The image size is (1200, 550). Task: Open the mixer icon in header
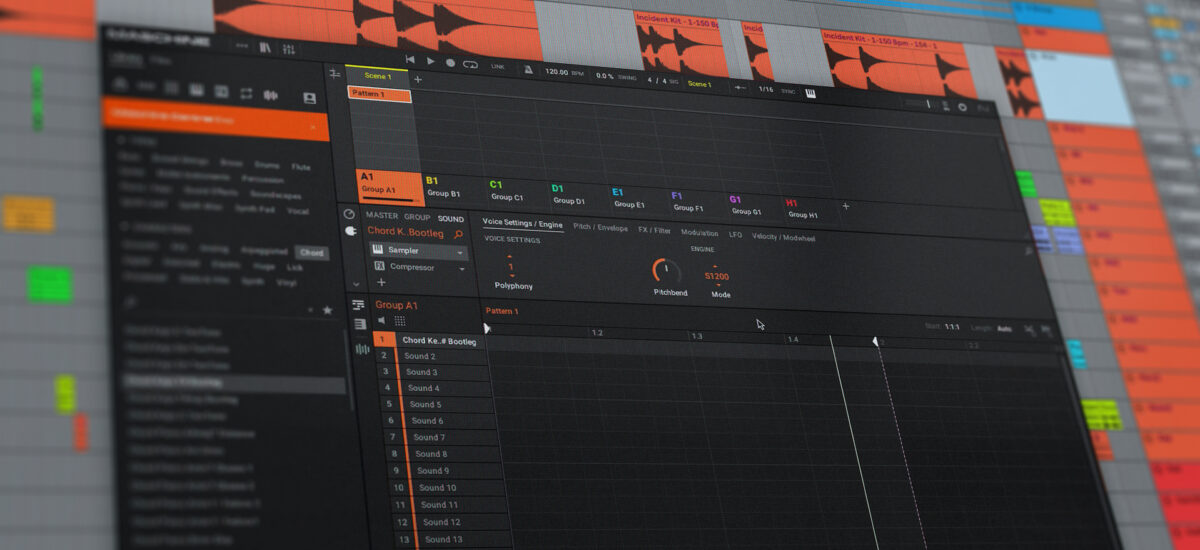(x=289, y=48)
